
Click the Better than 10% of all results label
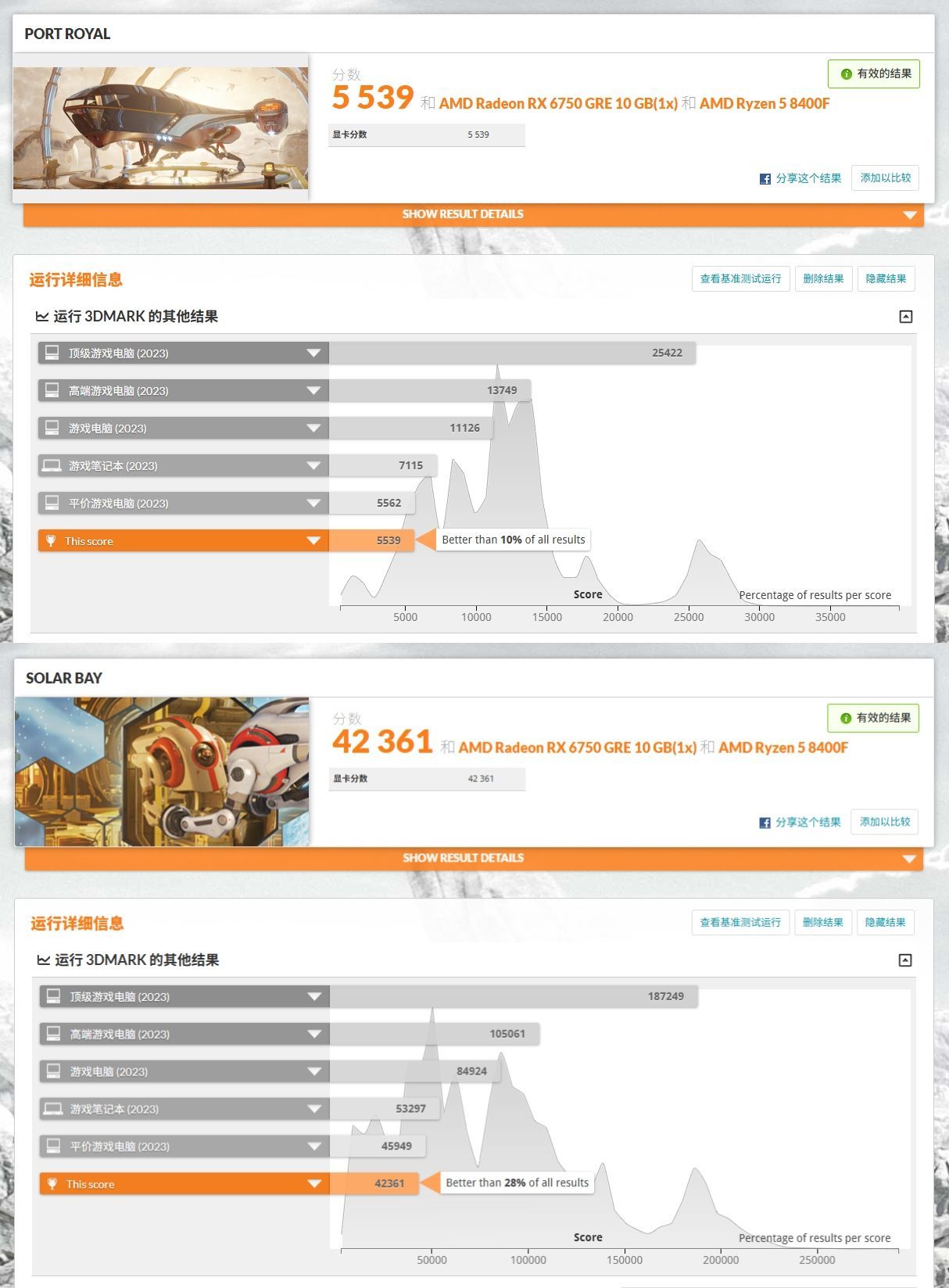tap(514, 540)
